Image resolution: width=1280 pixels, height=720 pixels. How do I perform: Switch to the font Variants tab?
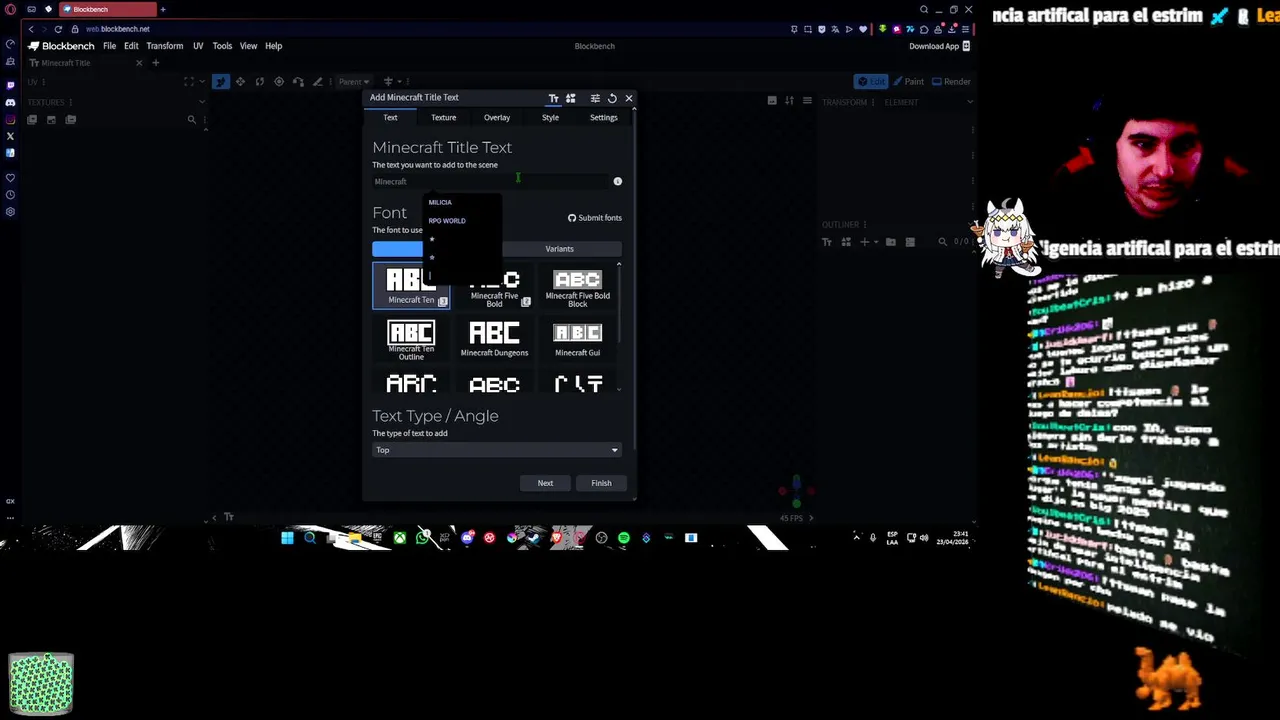coord(559,249)
